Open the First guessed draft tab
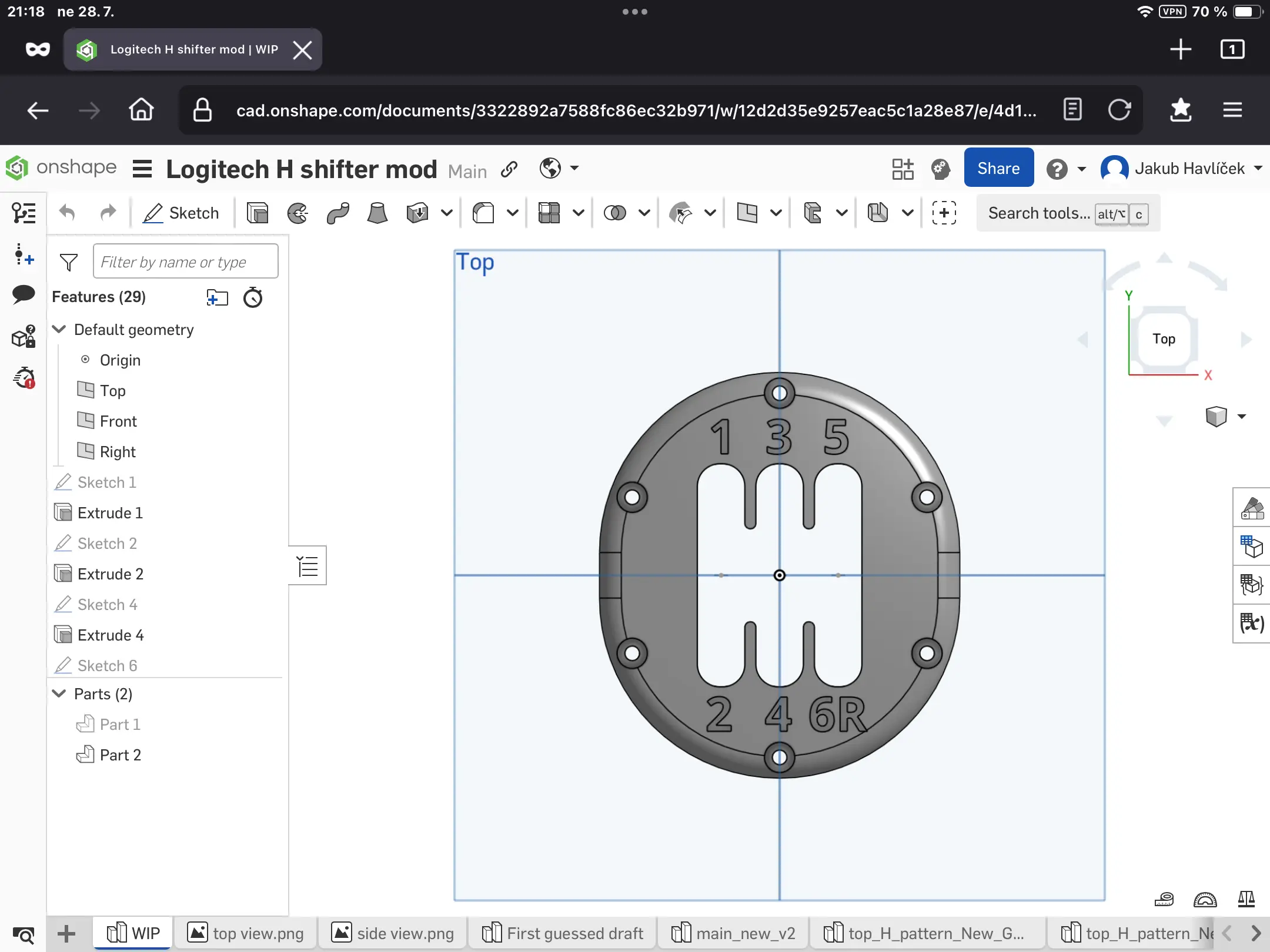Image resolution: width=1270 pixels, height=952 pixels. (562, 933)
